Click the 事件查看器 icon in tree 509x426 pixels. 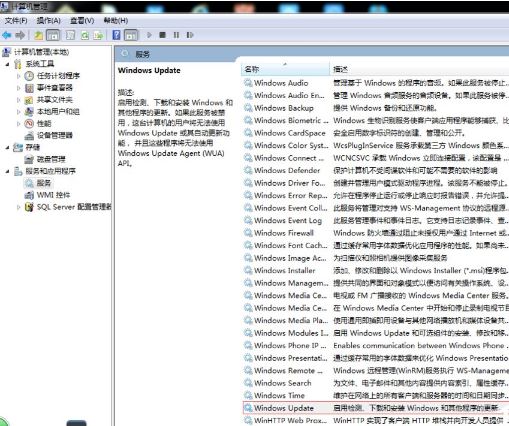29,88
